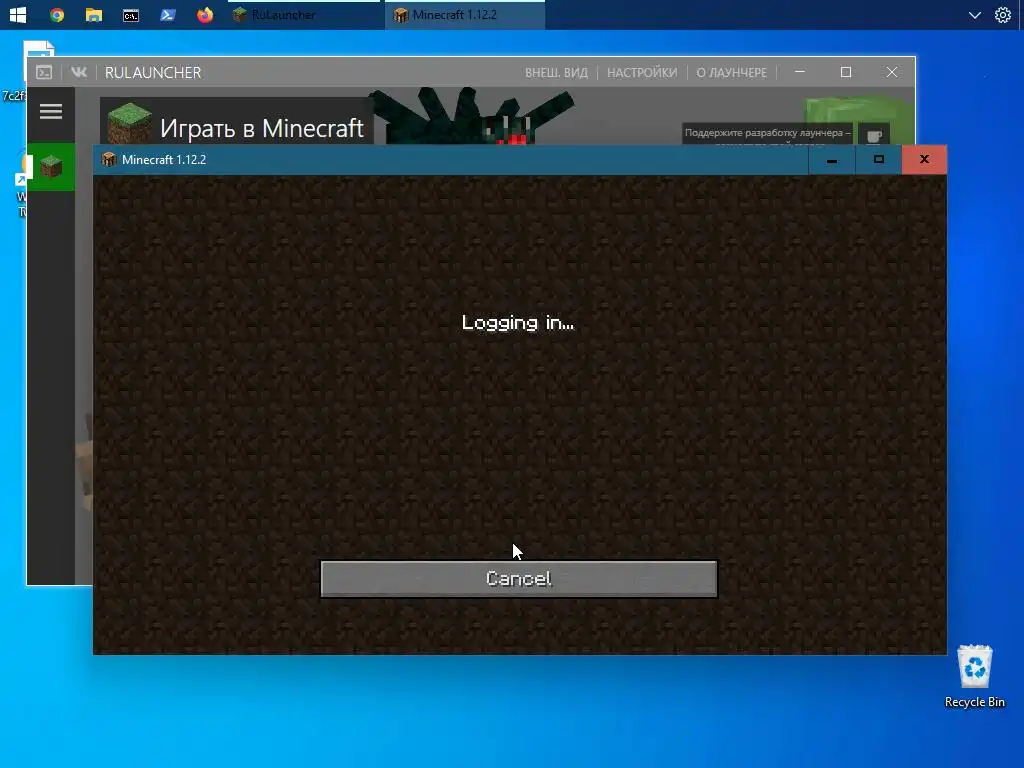1024x768 pixels.
Task: Select the green grass block sidebar item
Action: point(51,167)
